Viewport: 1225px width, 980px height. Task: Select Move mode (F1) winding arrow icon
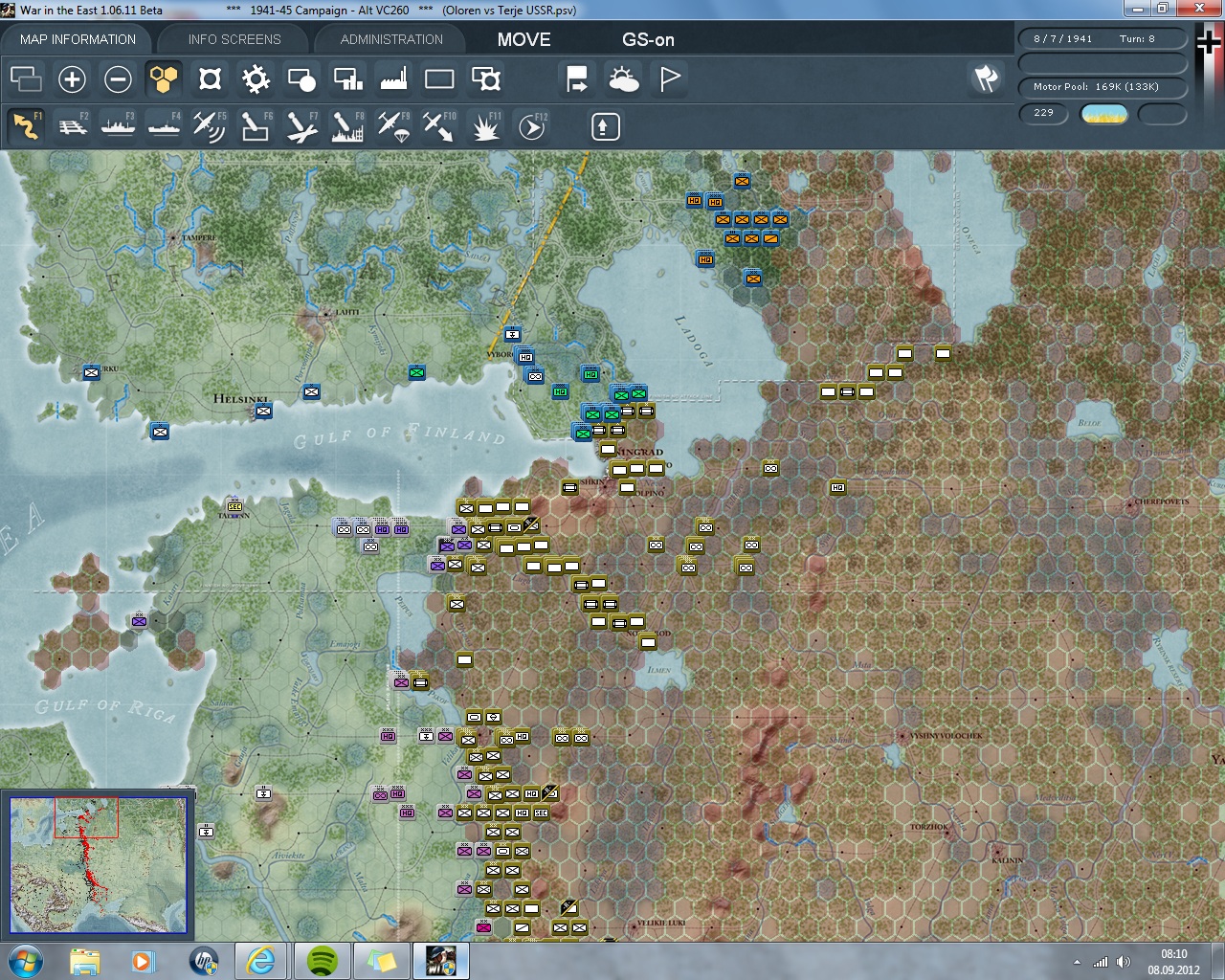pos(26,126)
